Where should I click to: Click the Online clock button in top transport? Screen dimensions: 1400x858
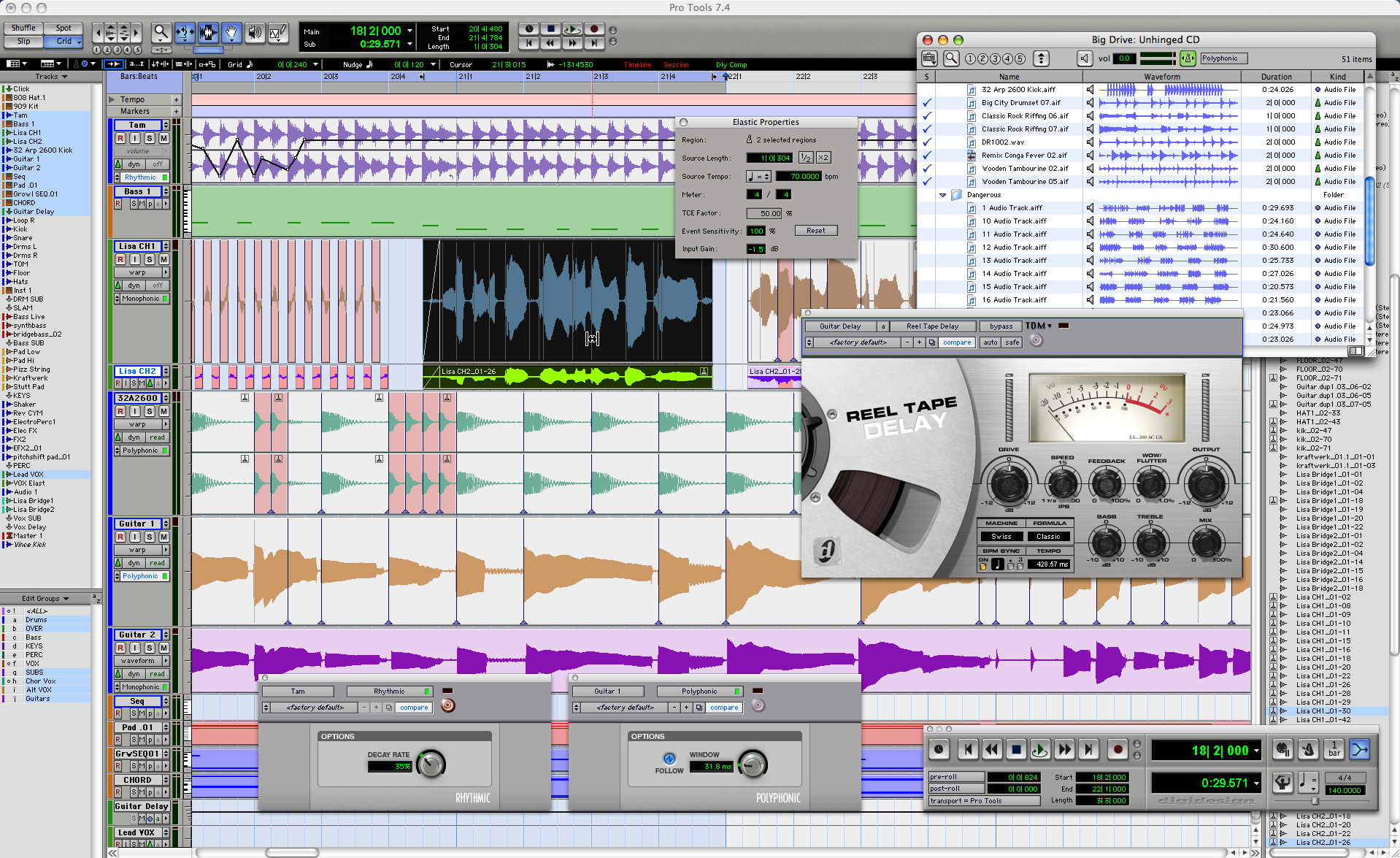coord(528,29)
